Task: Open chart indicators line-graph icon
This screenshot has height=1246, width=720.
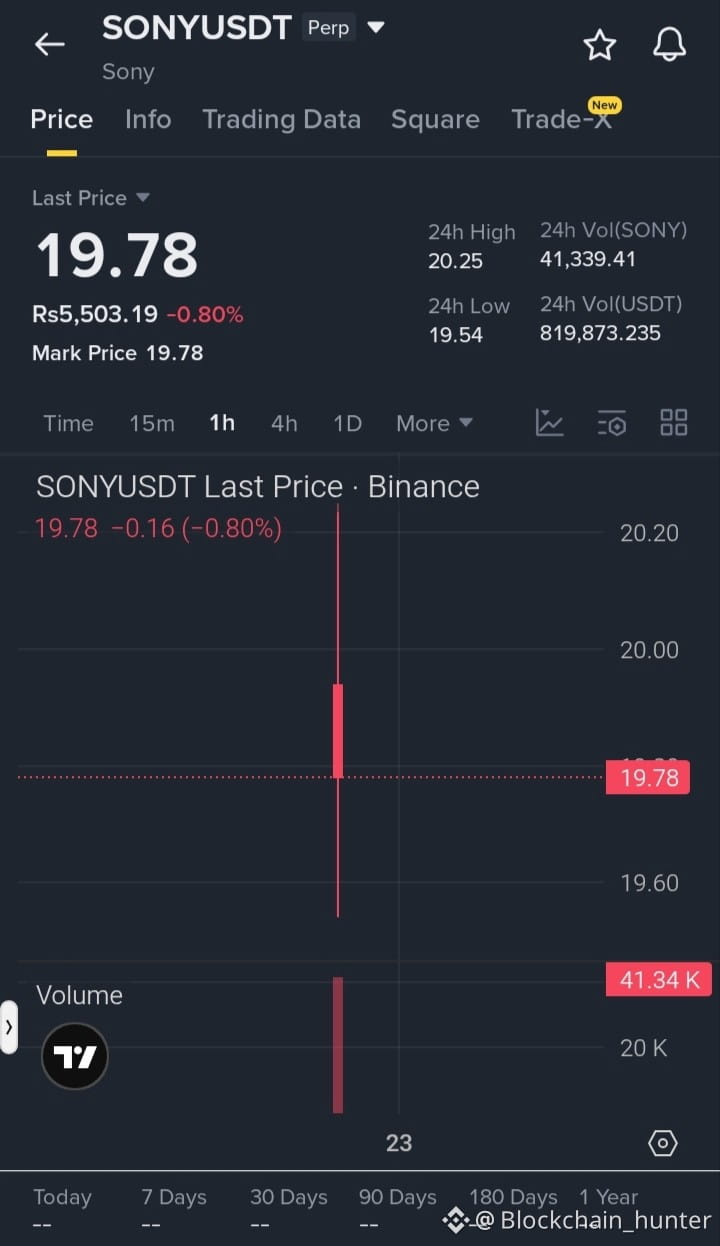Action: pyautogui.click(x=549, y=422)
